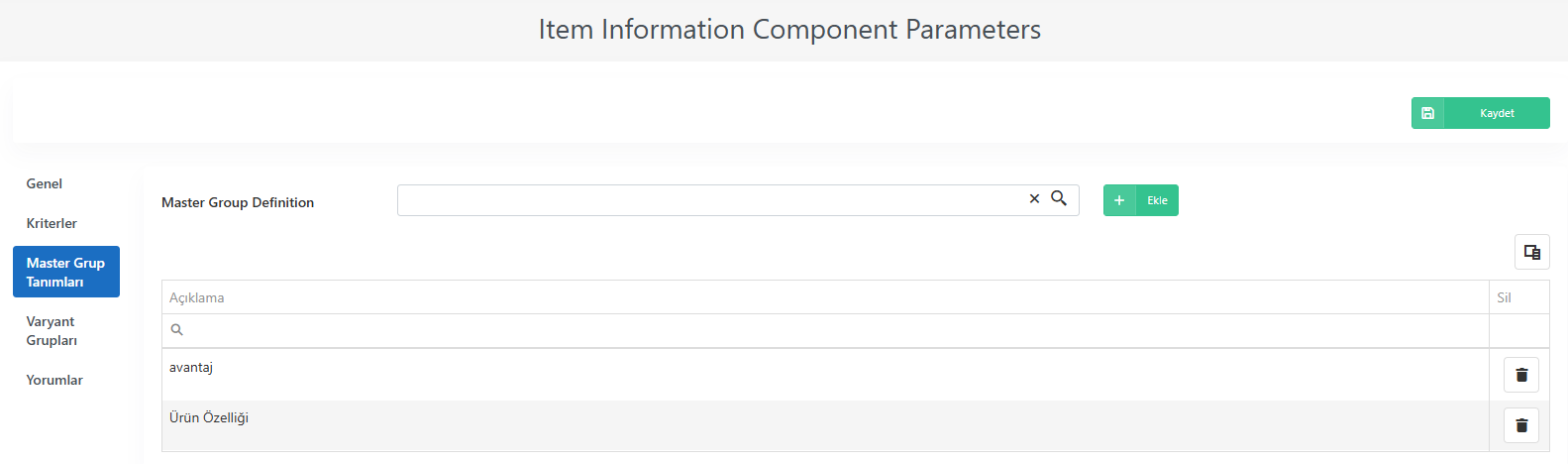
Task: Open the Yorumlar tab
Action: pyautogui.click(x=54, y=380)
